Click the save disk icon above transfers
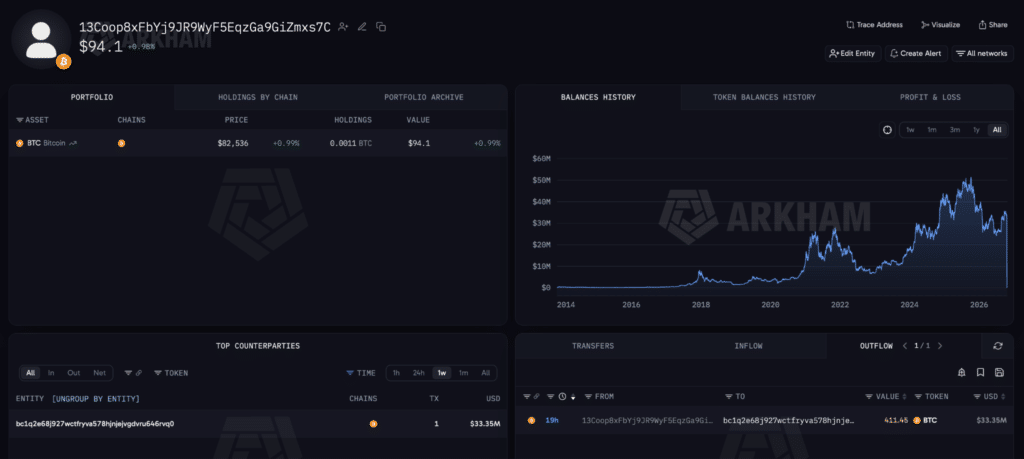 (x=999, y=372)
